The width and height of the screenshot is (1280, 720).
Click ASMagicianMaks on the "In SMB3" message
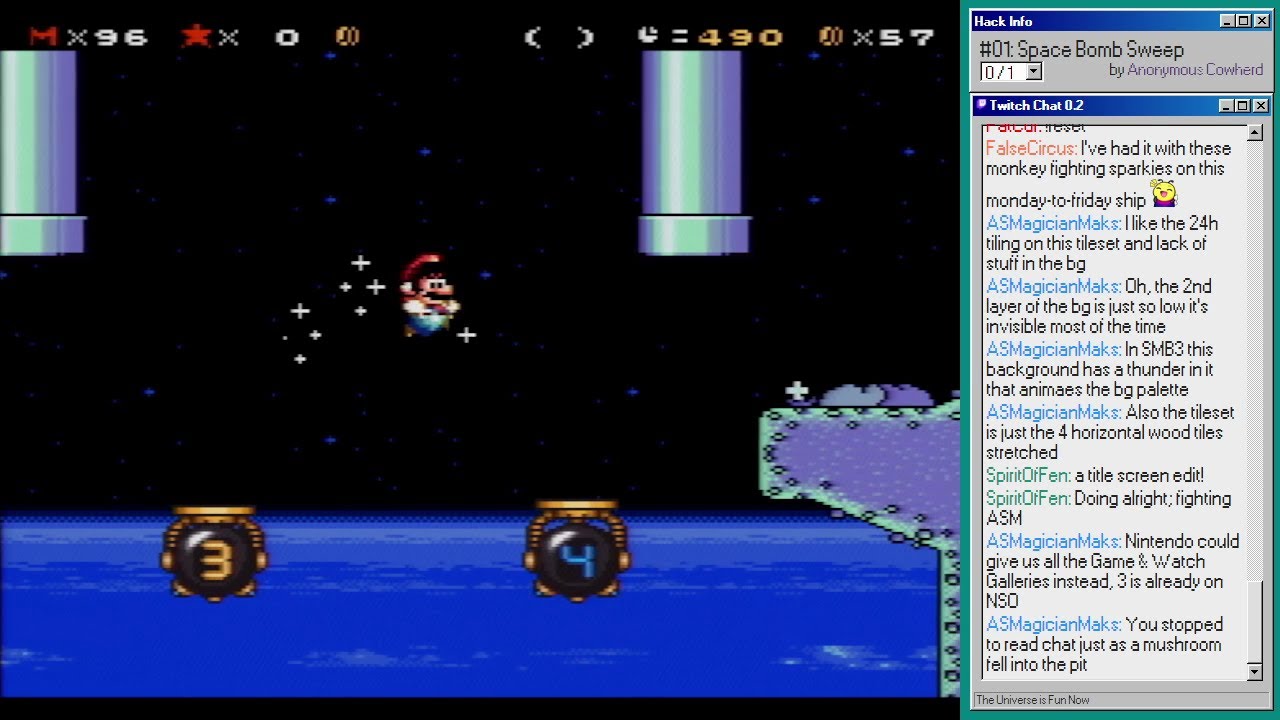(1053, 349)
